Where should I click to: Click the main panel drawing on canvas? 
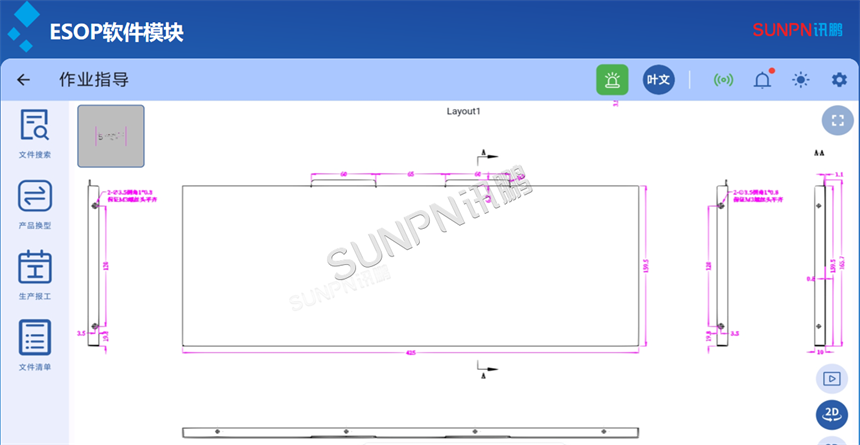pos(410,268)
